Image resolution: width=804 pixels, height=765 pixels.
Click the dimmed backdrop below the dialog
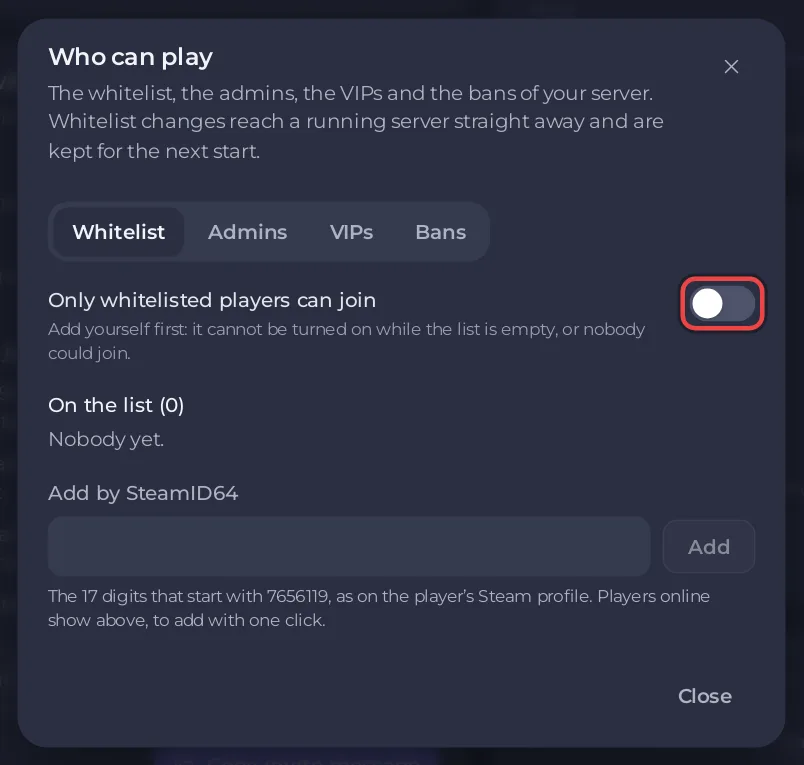402,757
